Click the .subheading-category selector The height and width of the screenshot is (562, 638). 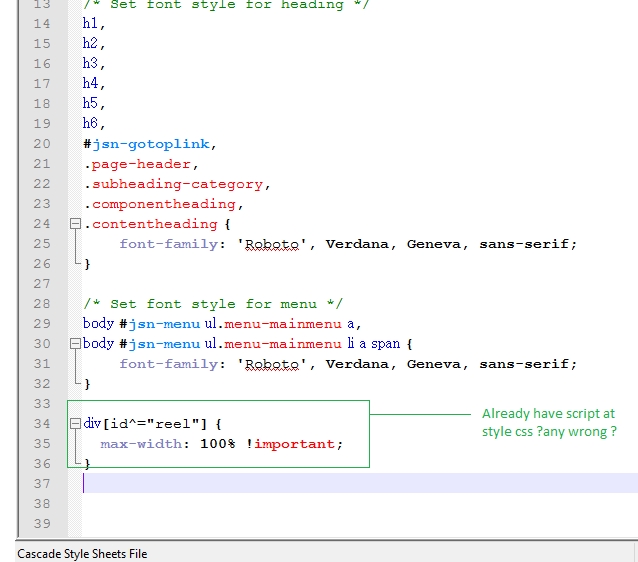(x=177, y=184)
